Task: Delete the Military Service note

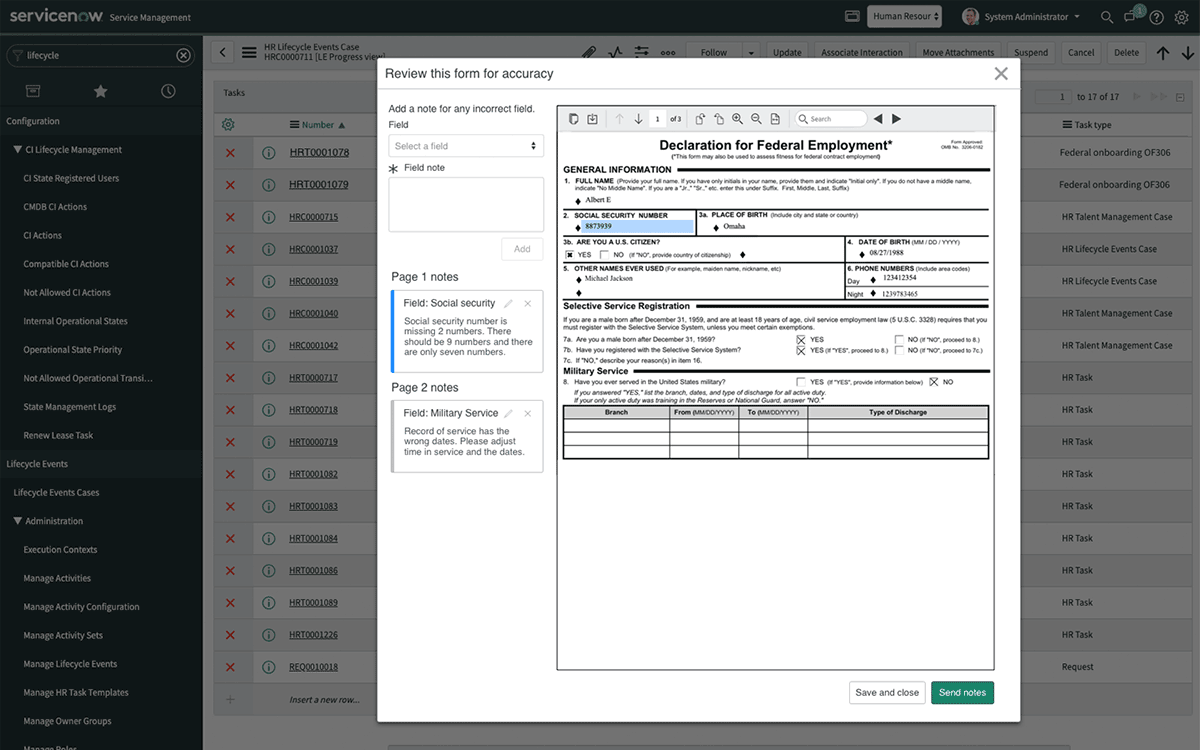Action: (527, 413)
